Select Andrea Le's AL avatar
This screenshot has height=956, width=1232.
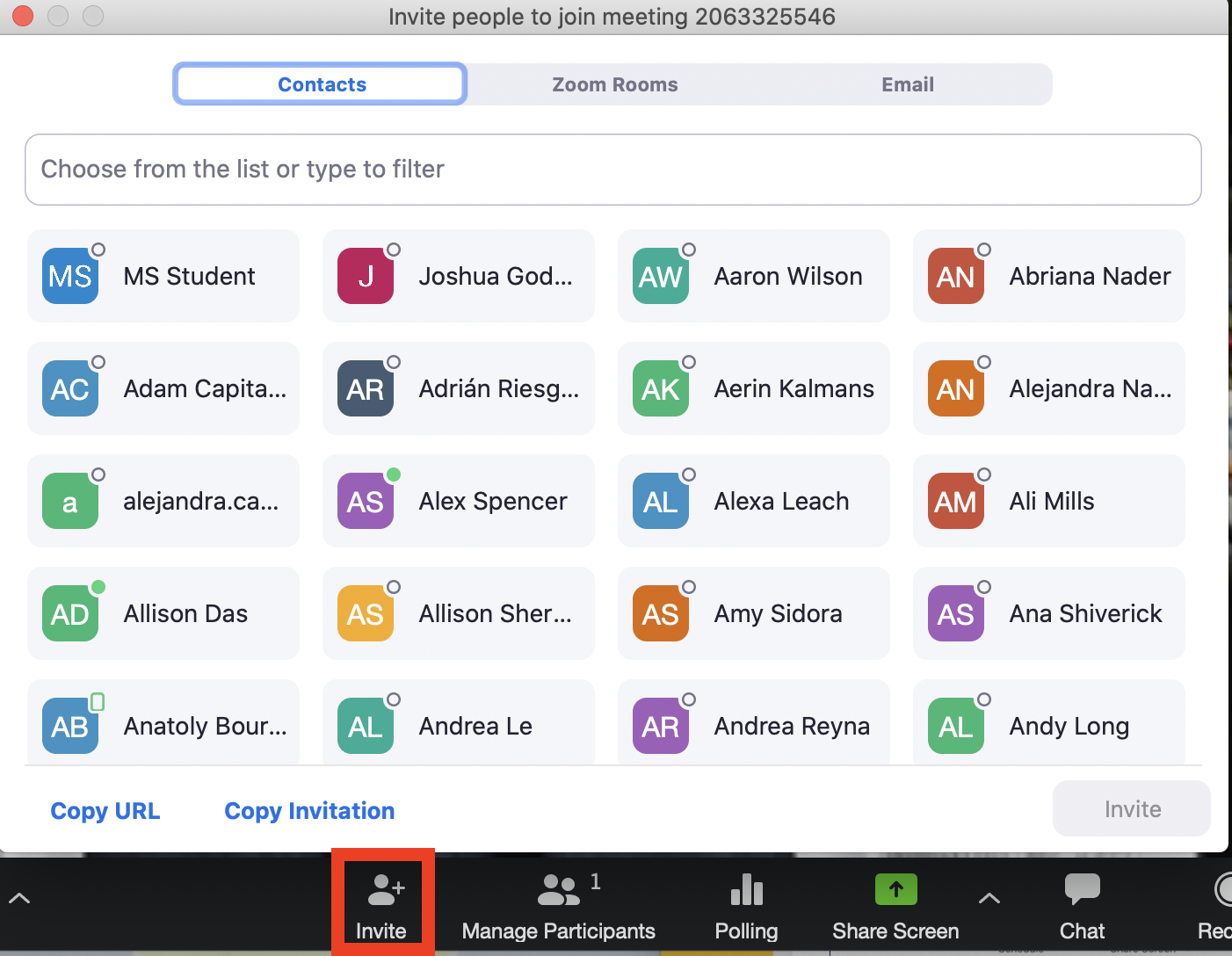[x=366, y=726]
